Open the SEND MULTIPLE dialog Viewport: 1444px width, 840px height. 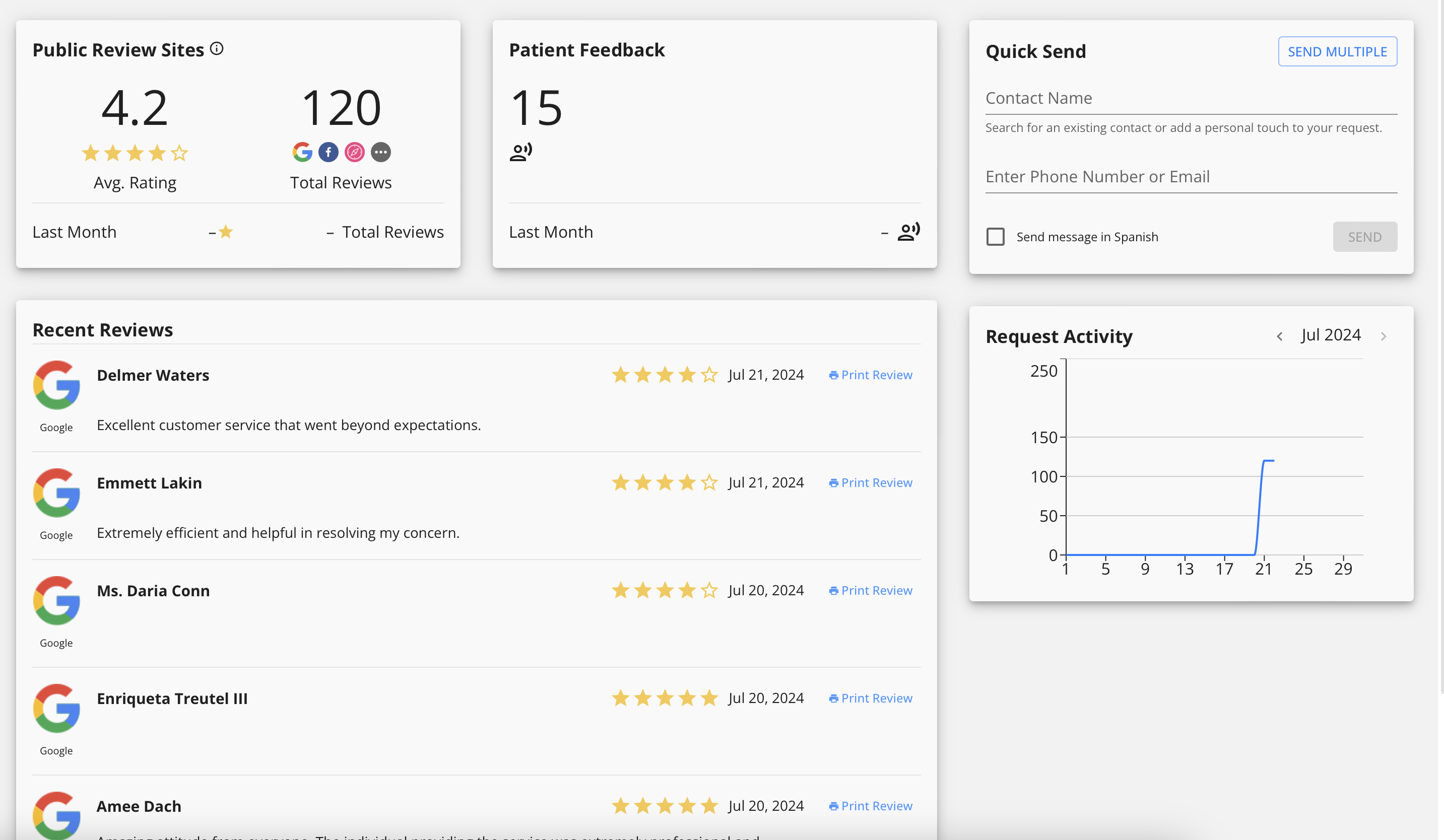1337,51
